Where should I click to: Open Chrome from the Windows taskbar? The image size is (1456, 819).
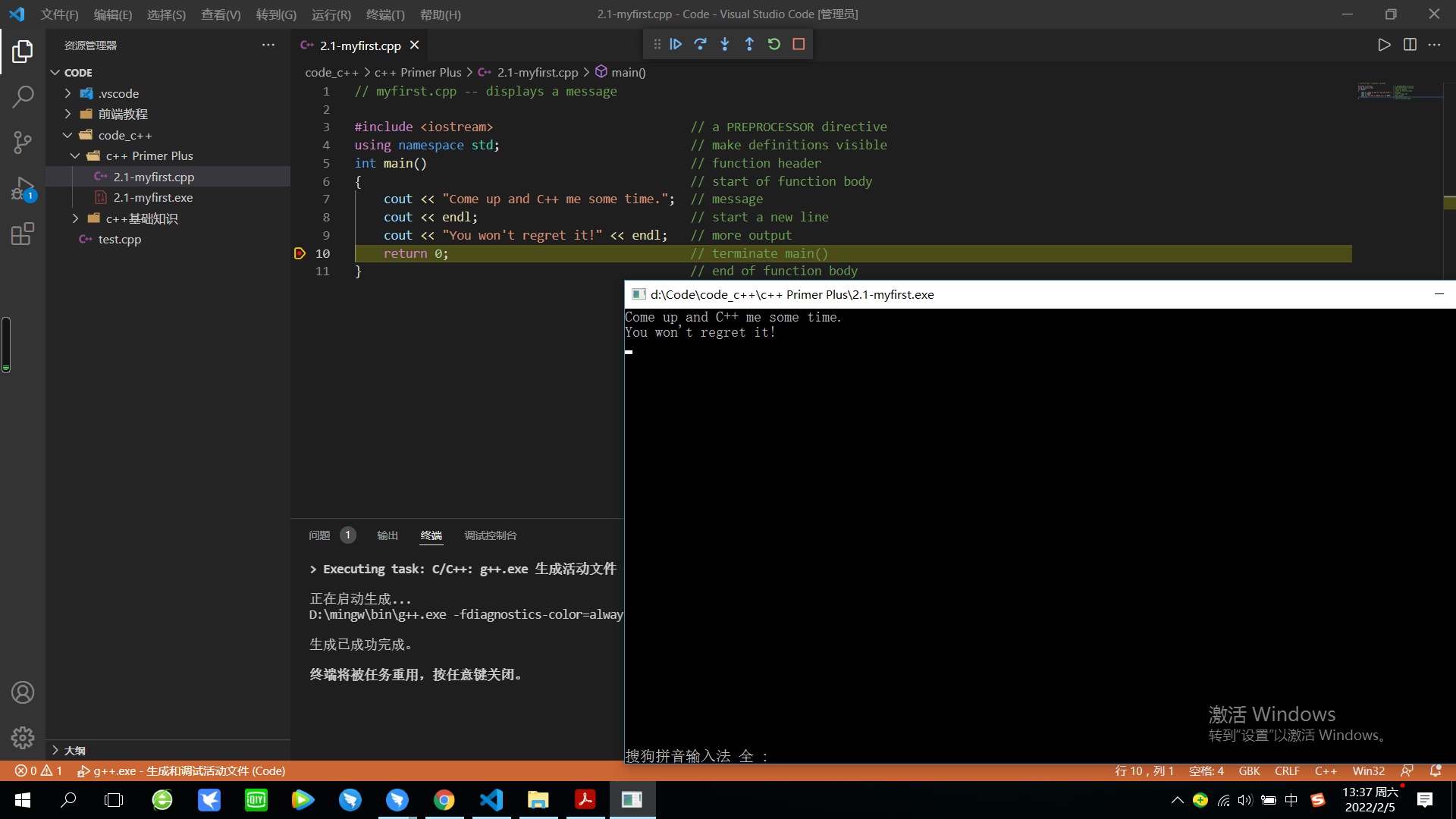444,799
